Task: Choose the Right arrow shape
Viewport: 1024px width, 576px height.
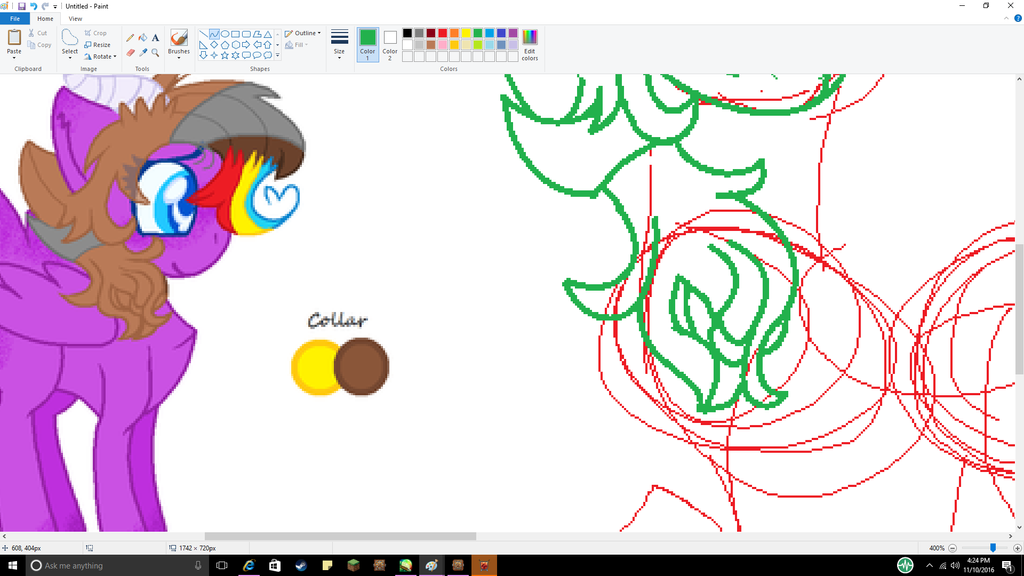Action: pyautogui.click(x=246, y=45)
